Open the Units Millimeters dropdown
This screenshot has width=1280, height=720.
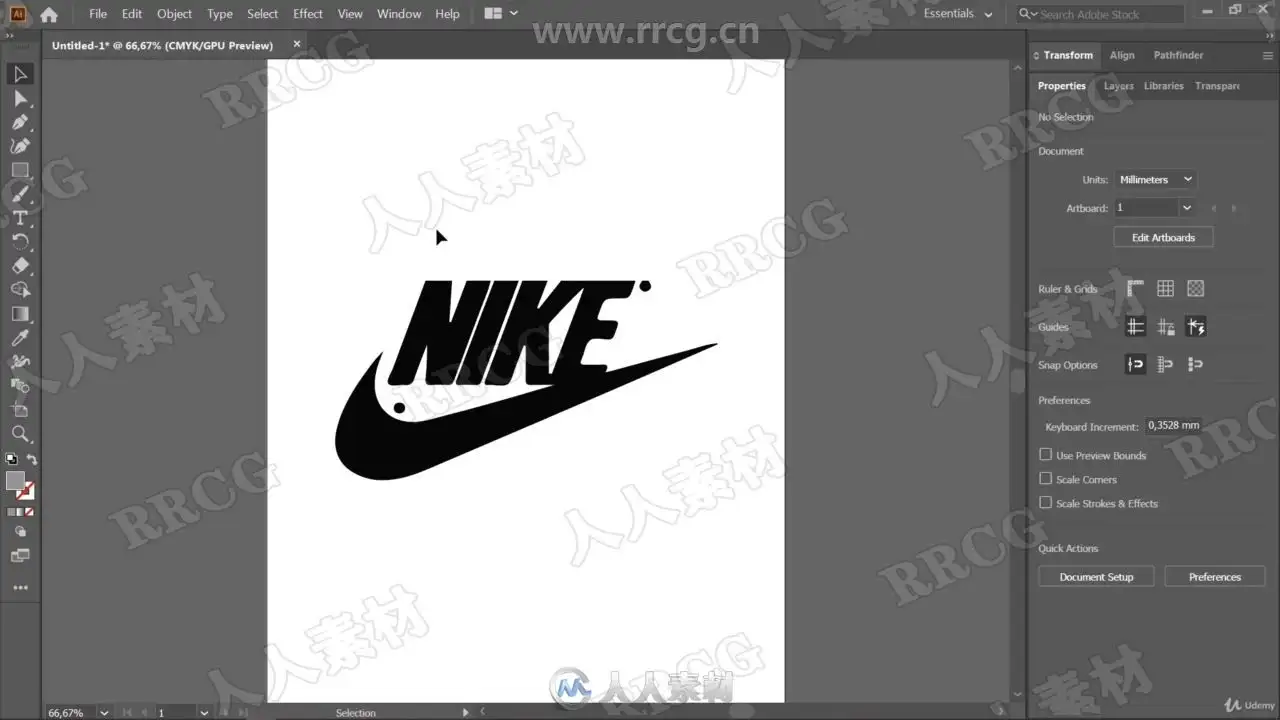(1155, 180)
